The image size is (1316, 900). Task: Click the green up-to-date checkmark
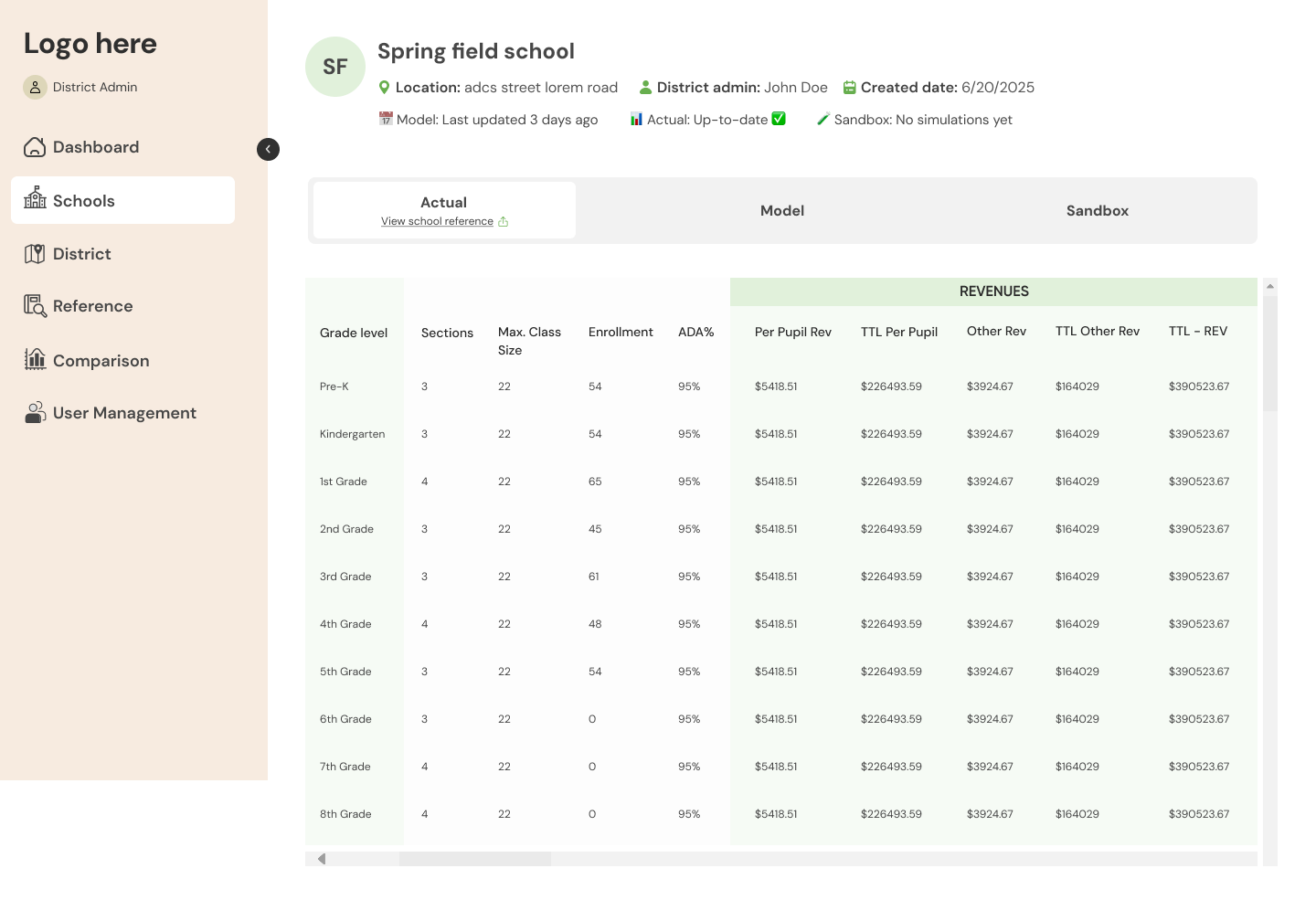click(779, 119)
